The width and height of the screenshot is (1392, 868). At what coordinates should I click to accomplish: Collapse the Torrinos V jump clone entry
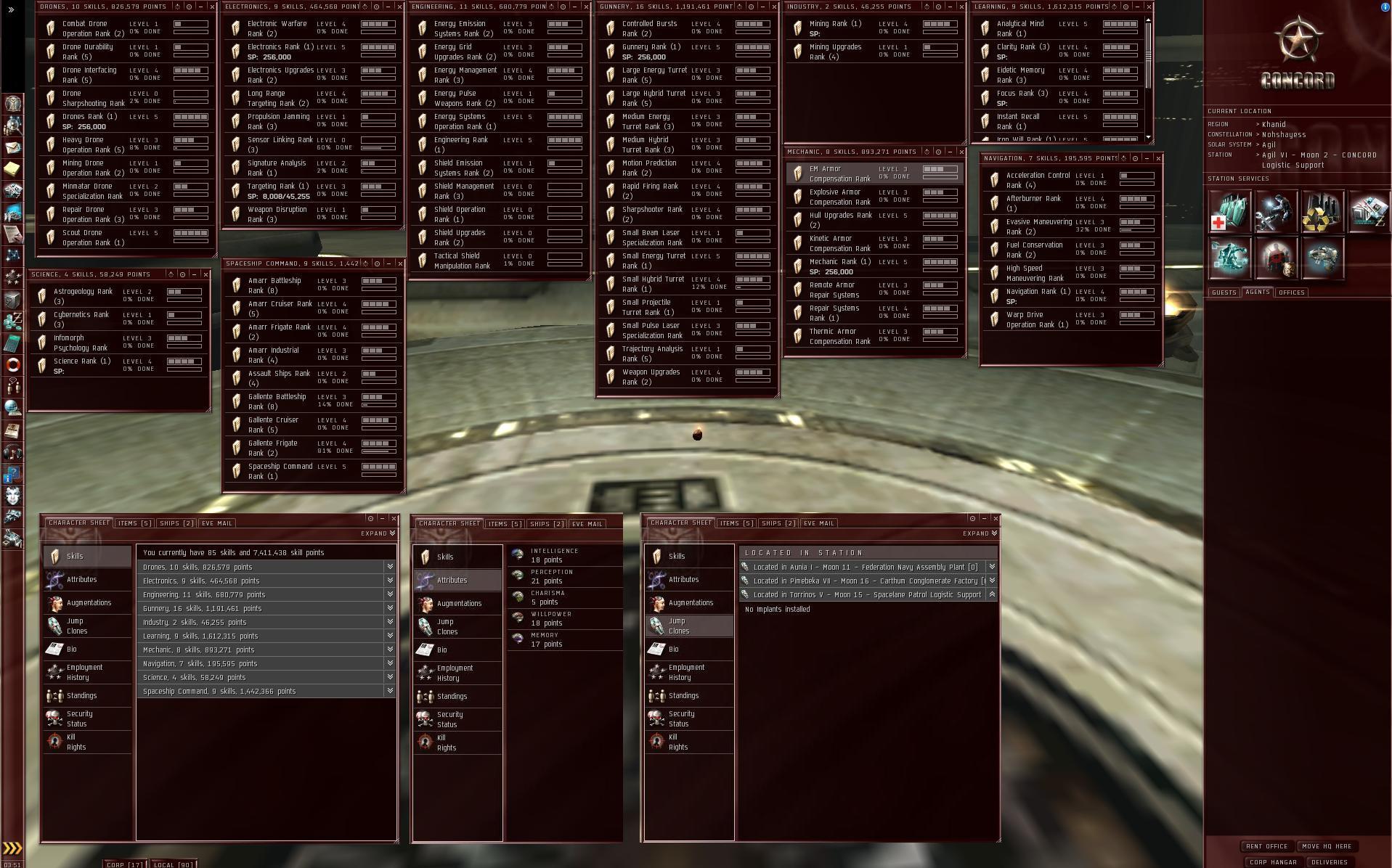tap(992, 594)
